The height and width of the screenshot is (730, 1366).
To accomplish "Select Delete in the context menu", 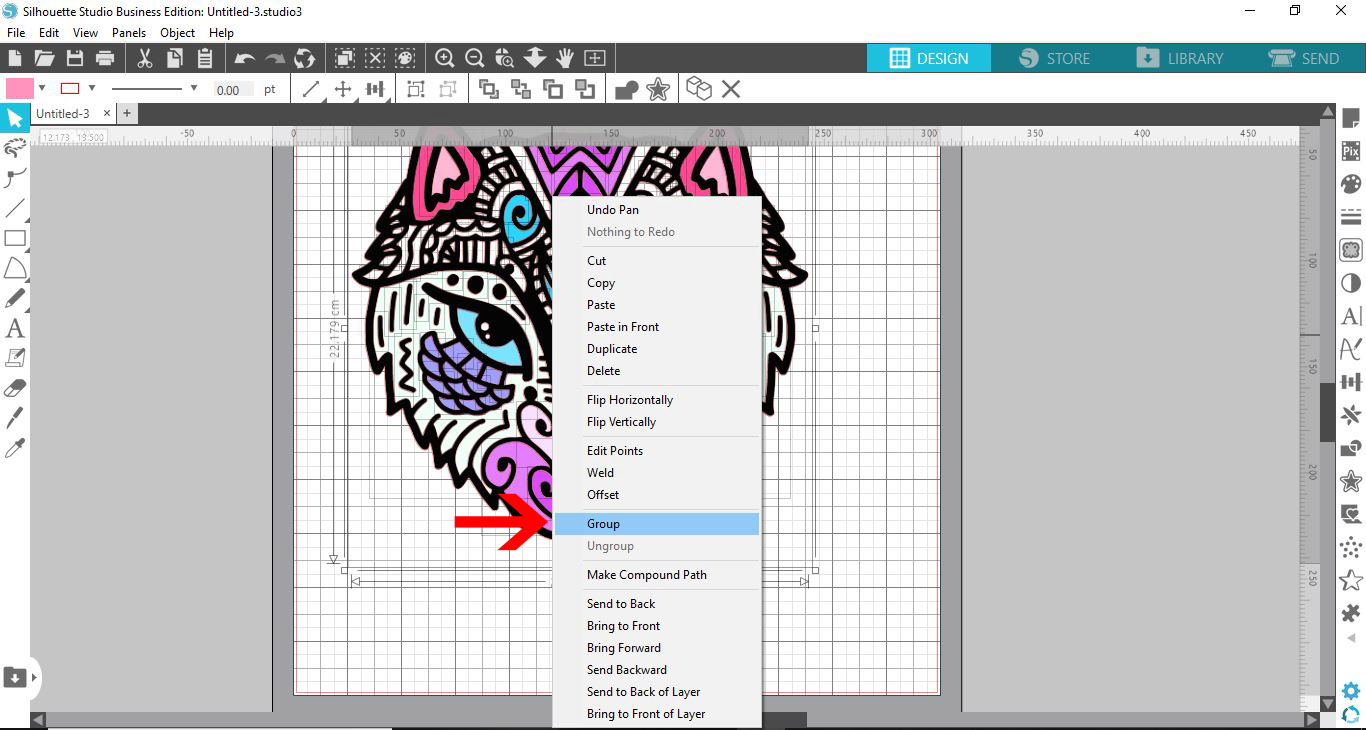I will [657, 371].
